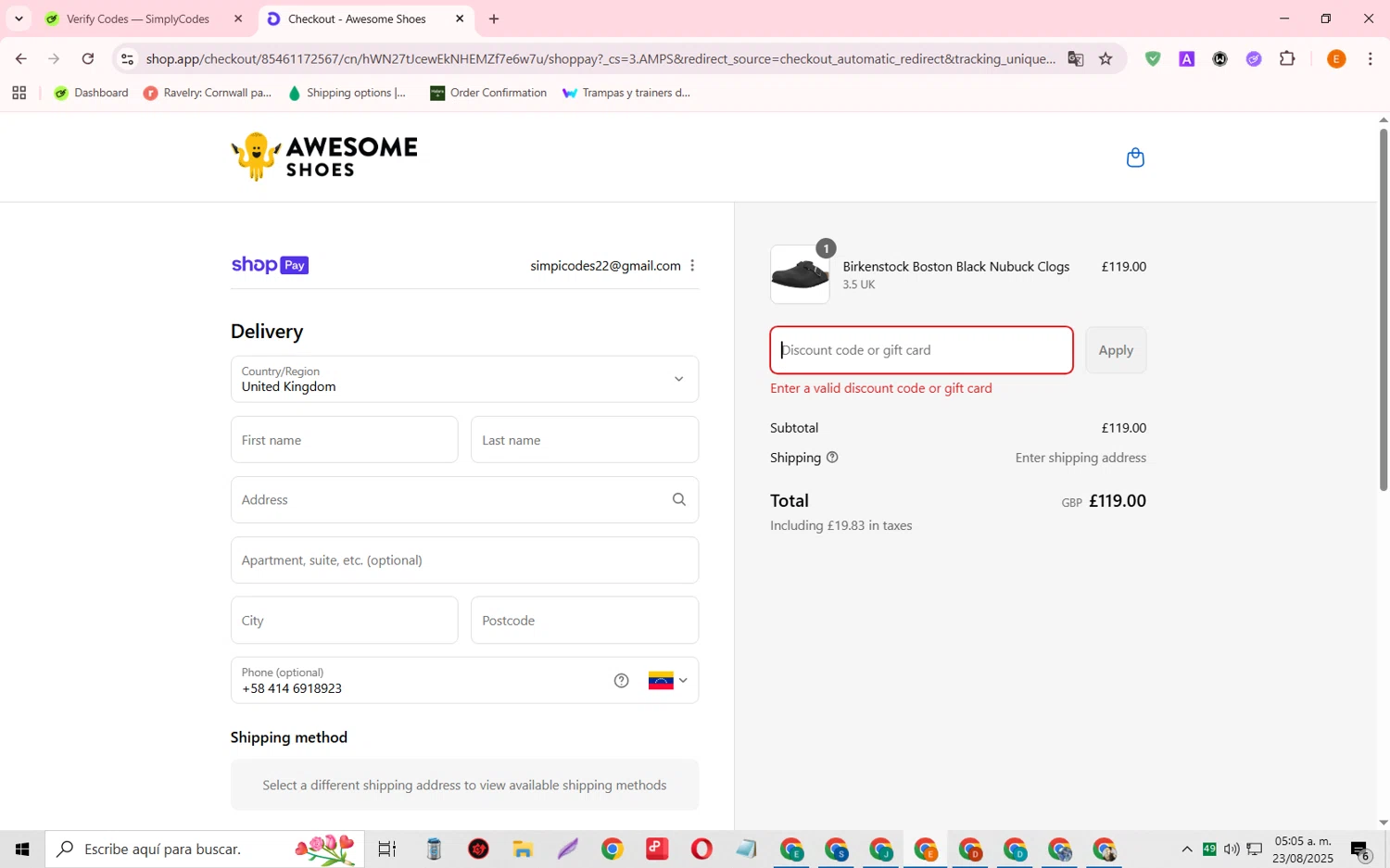Click the Windows taskbar search box
The image size is (1390, 868).
point(205,849)
